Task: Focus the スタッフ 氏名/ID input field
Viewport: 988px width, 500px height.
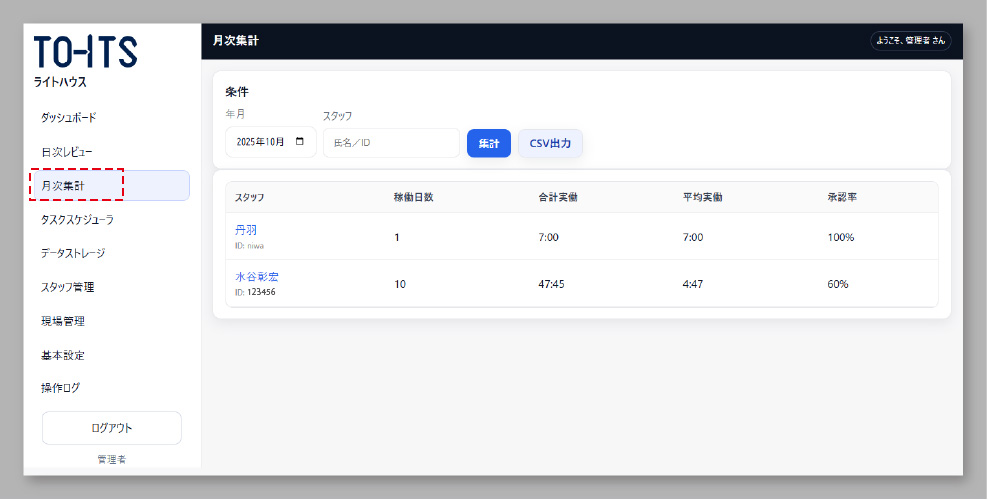Action: click(391, 144)
